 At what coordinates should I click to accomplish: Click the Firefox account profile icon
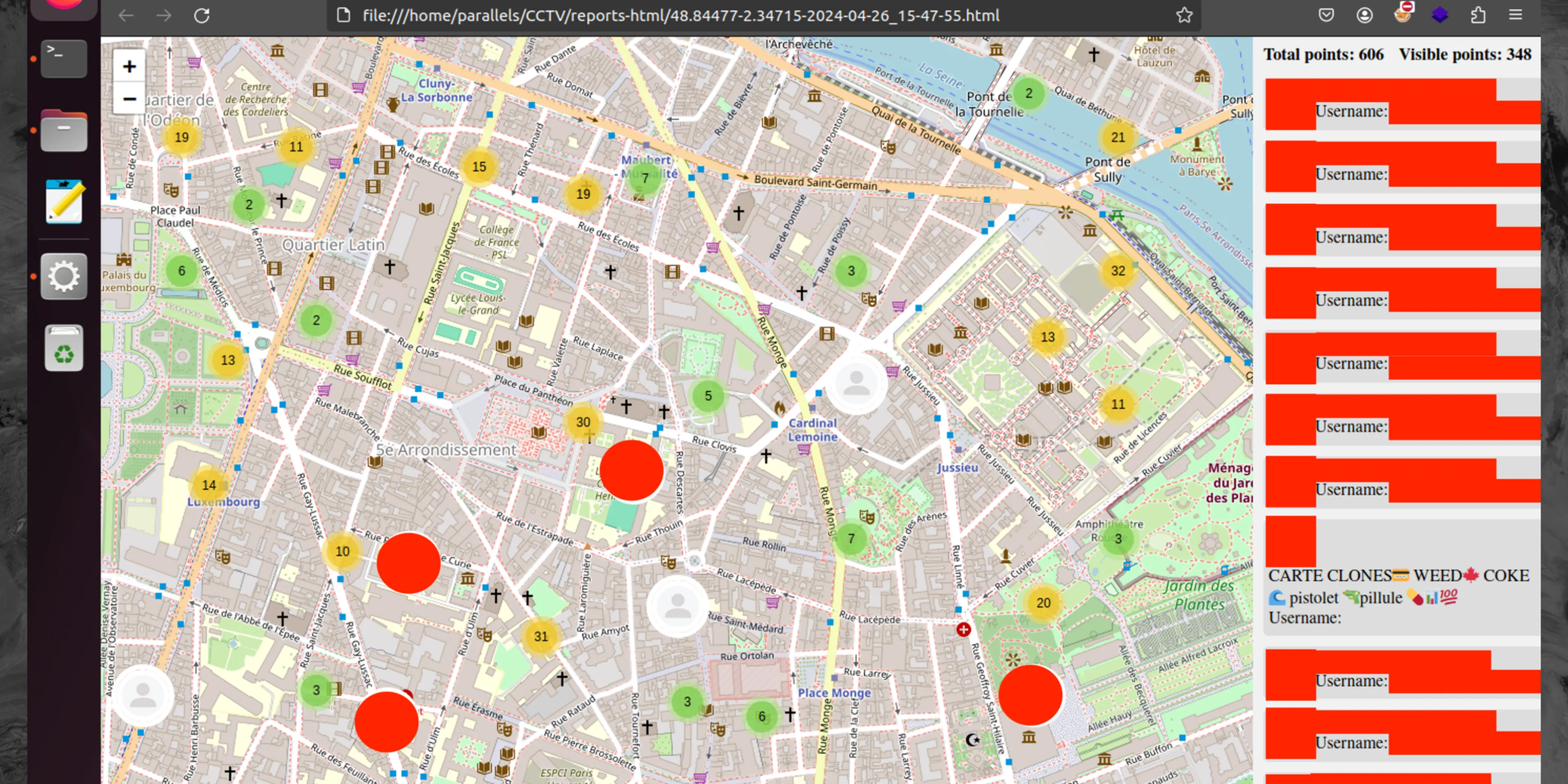point(1364,15)
